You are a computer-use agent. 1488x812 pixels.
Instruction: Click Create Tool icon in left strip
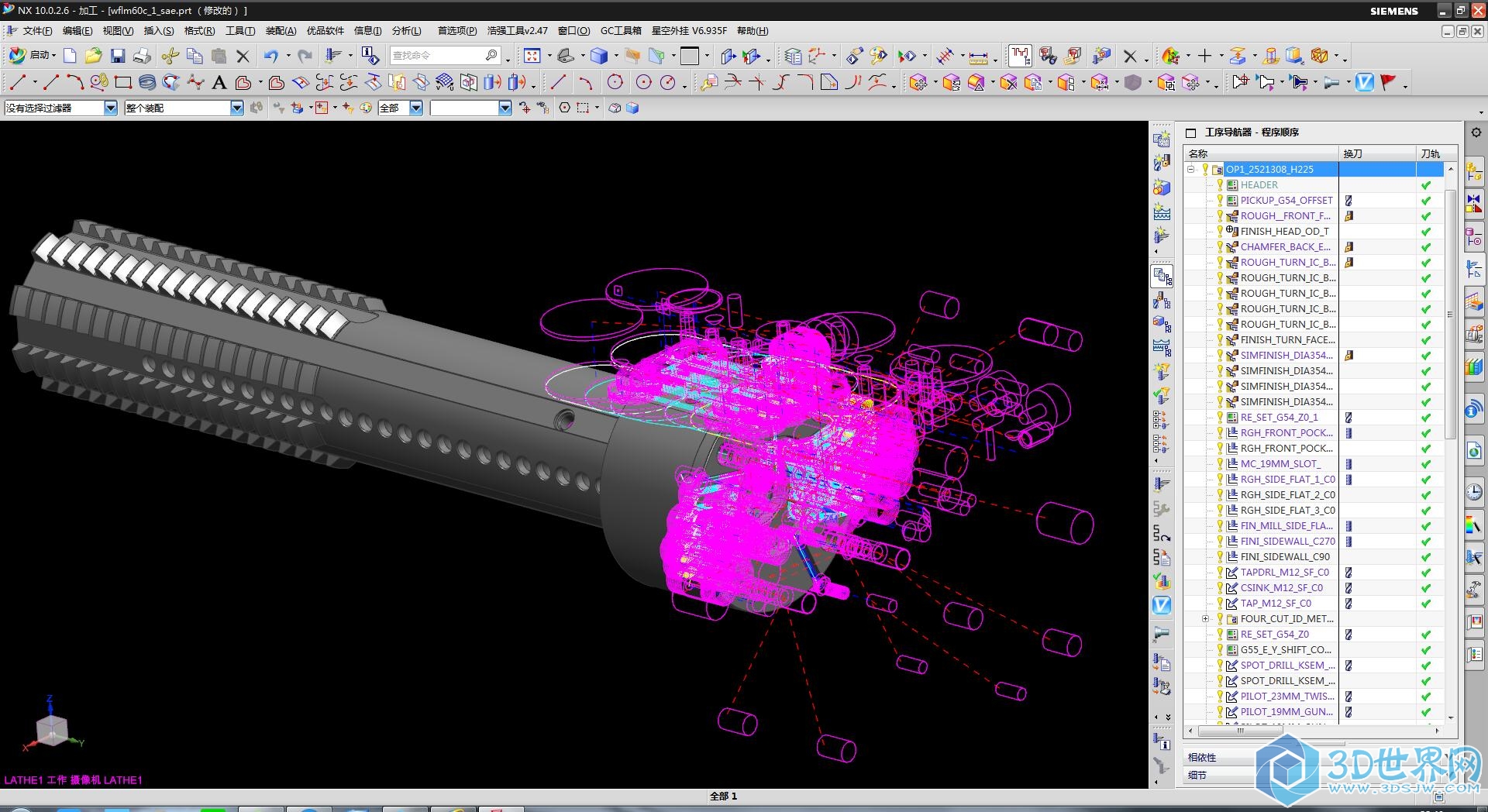[x=1161, y=163]
